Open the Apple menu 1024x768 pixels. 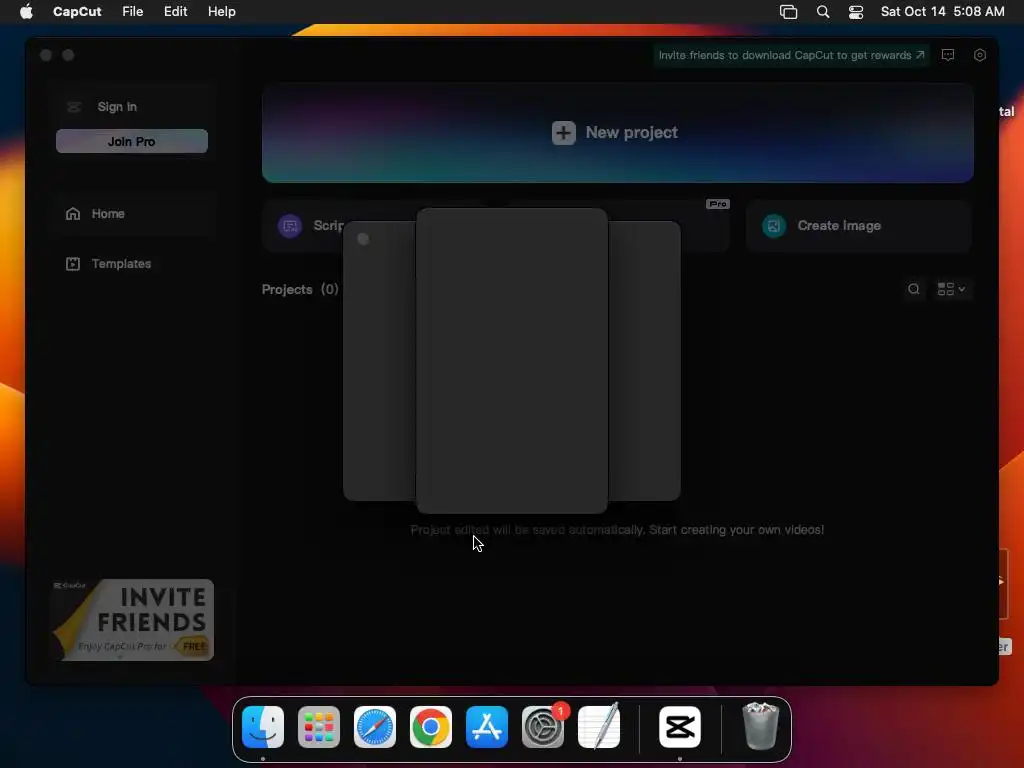click(26, 12)
